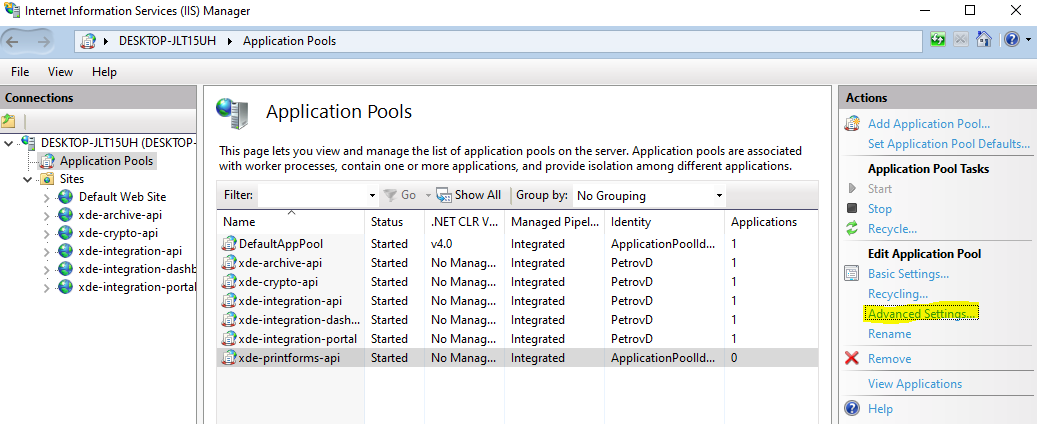Click the Sites folder icon in the tree

(47, 179)
